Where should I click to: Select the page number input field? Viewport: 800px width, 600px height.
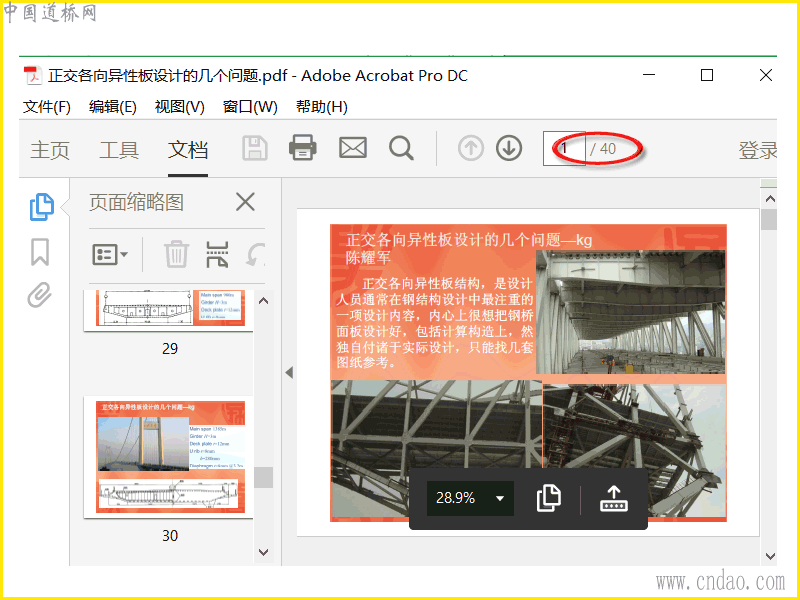564,148
